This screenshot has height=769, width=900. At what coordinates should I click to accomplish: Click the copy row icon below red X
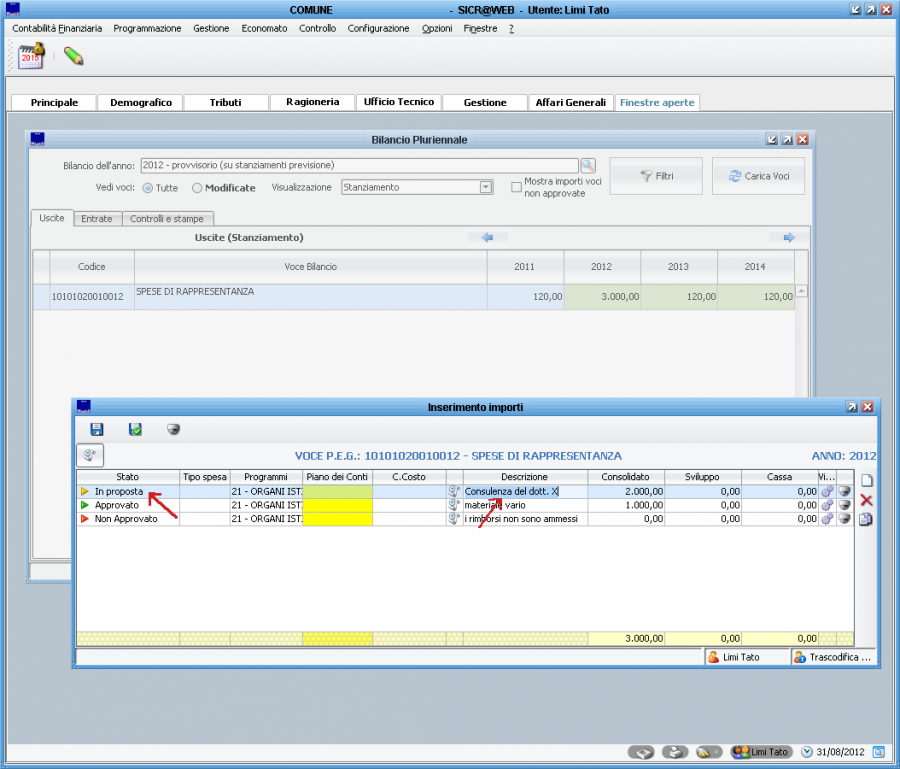(x=866, y=519)
